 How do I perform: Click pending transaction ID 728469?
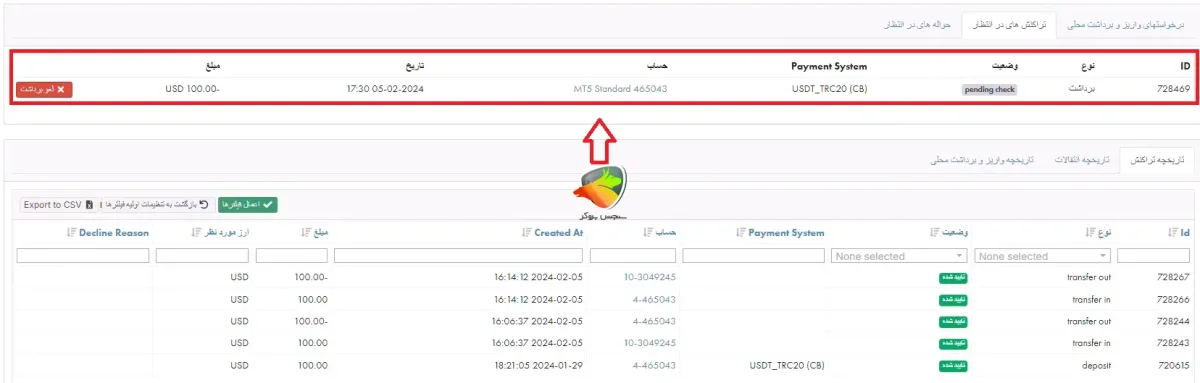(1172, 89)
